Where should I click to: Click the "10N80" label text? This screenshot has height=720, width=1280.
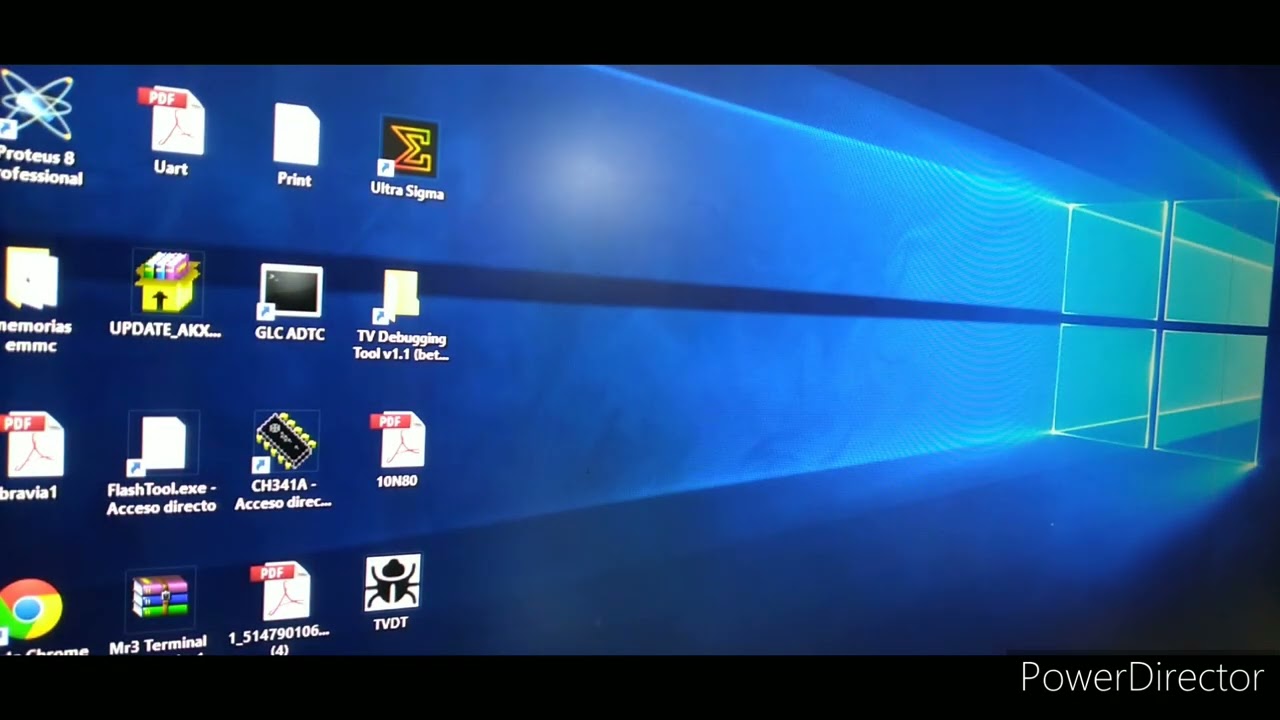click(x=397, y=481)
